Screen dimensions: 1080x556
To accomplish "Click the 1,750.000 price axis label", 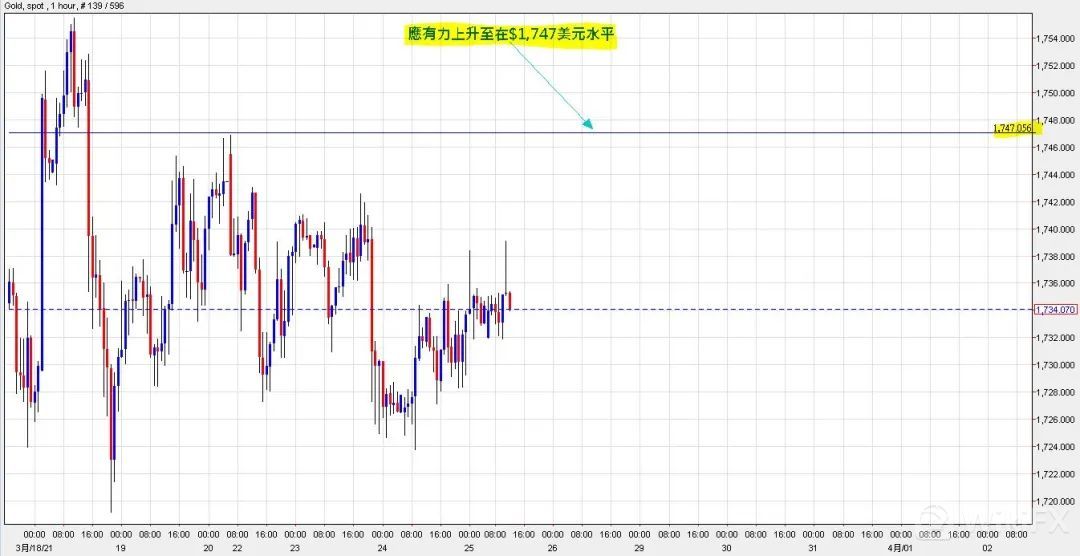I will pyautogui.click(x=1055, y=93).
